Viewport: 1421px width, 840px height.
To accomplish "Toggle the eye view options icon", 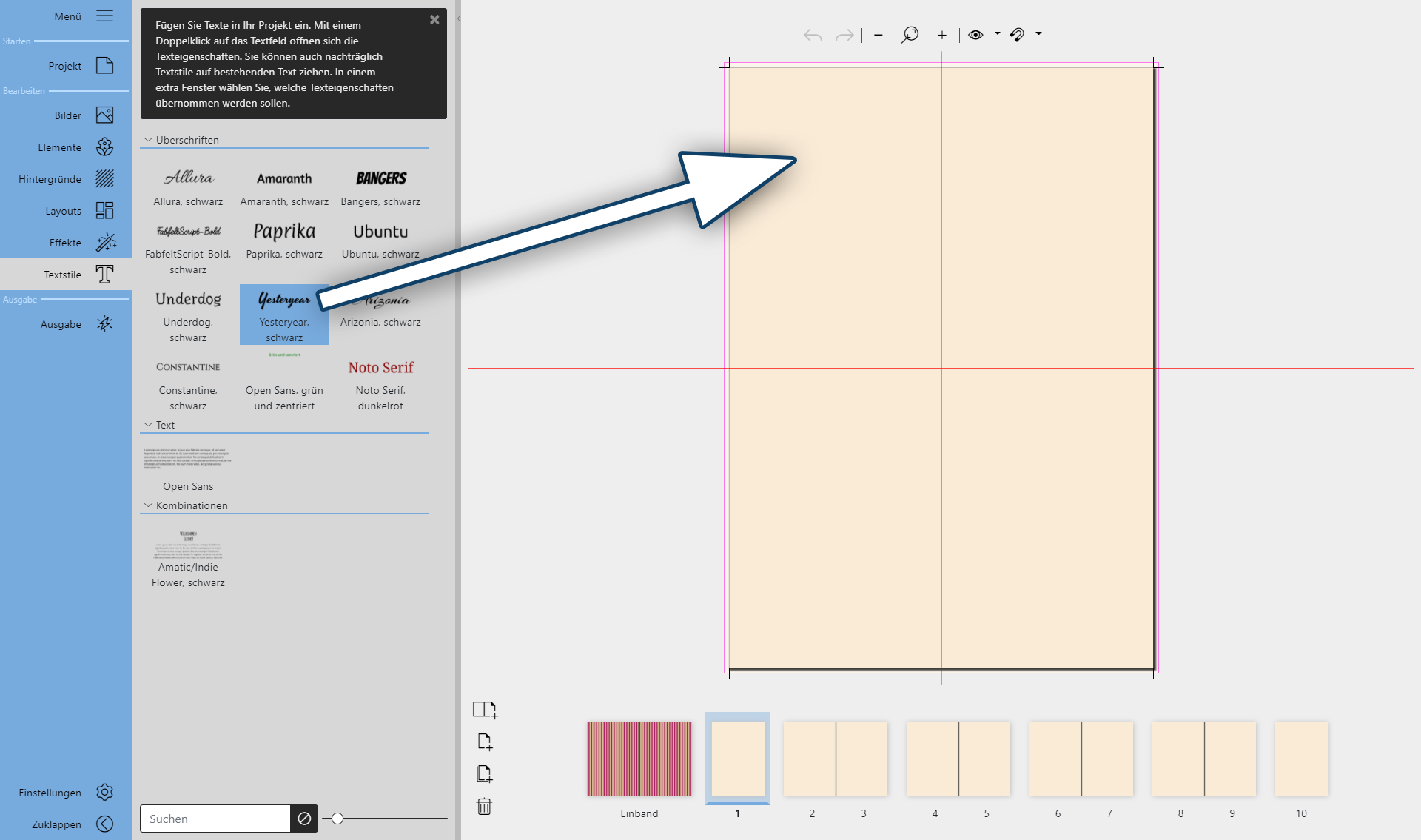I will click(975, 35).
